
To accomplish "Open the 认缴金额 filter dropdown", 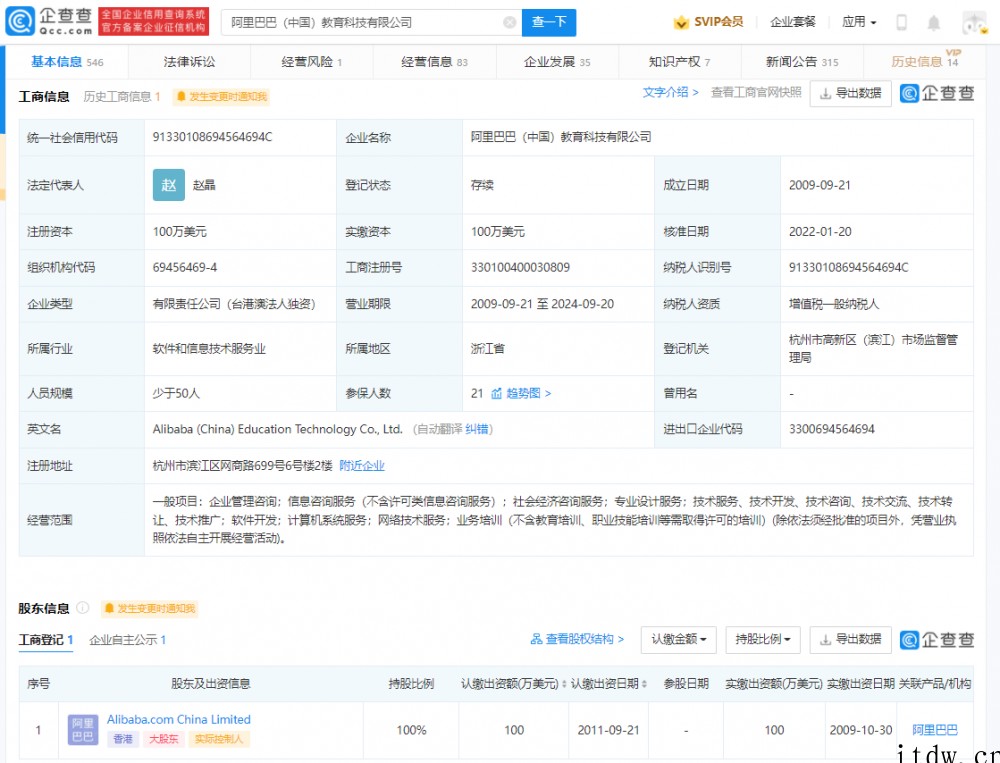I will click(x=678, y=639).
